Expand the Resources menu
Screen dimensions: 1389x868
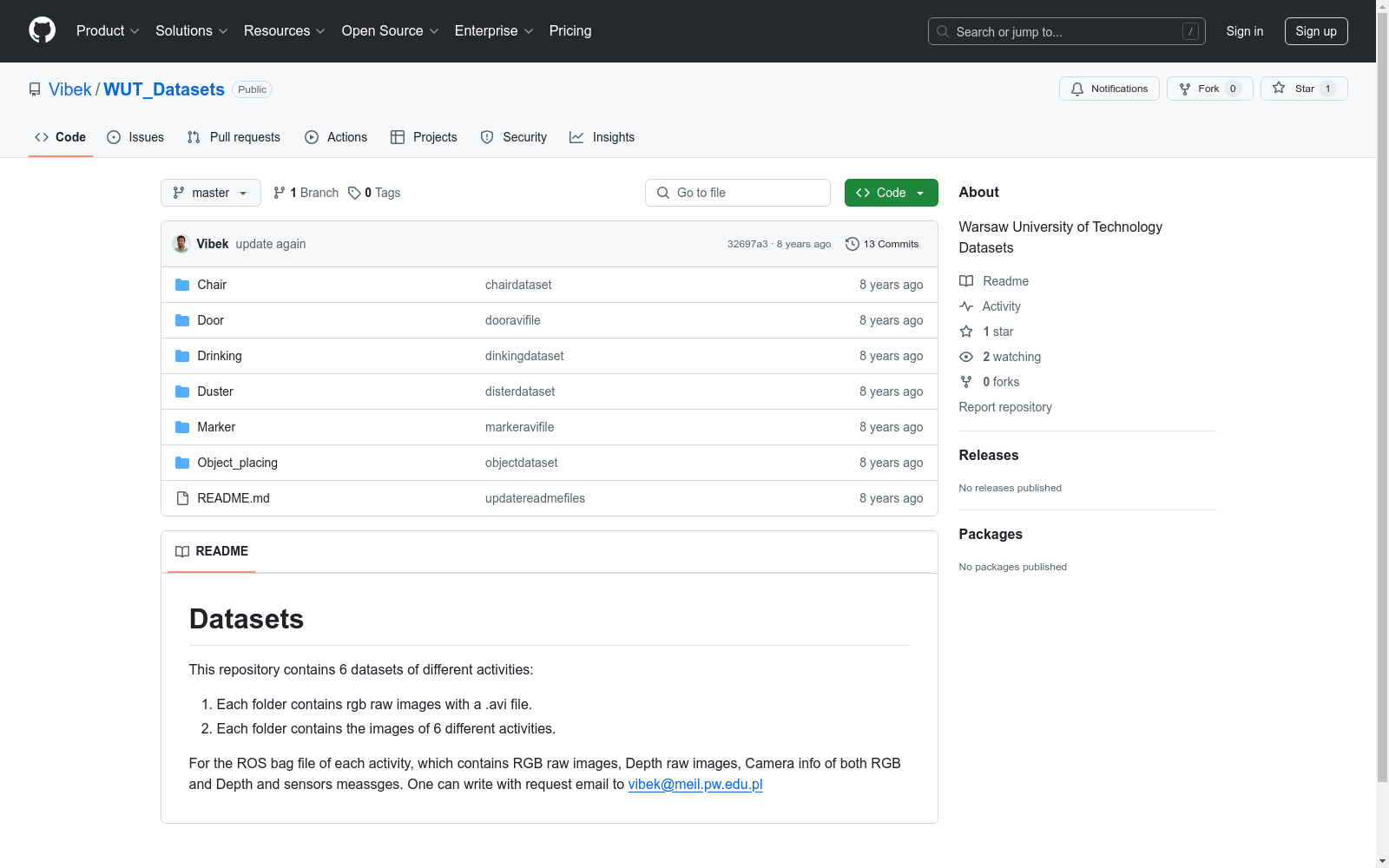click(285, 30)
